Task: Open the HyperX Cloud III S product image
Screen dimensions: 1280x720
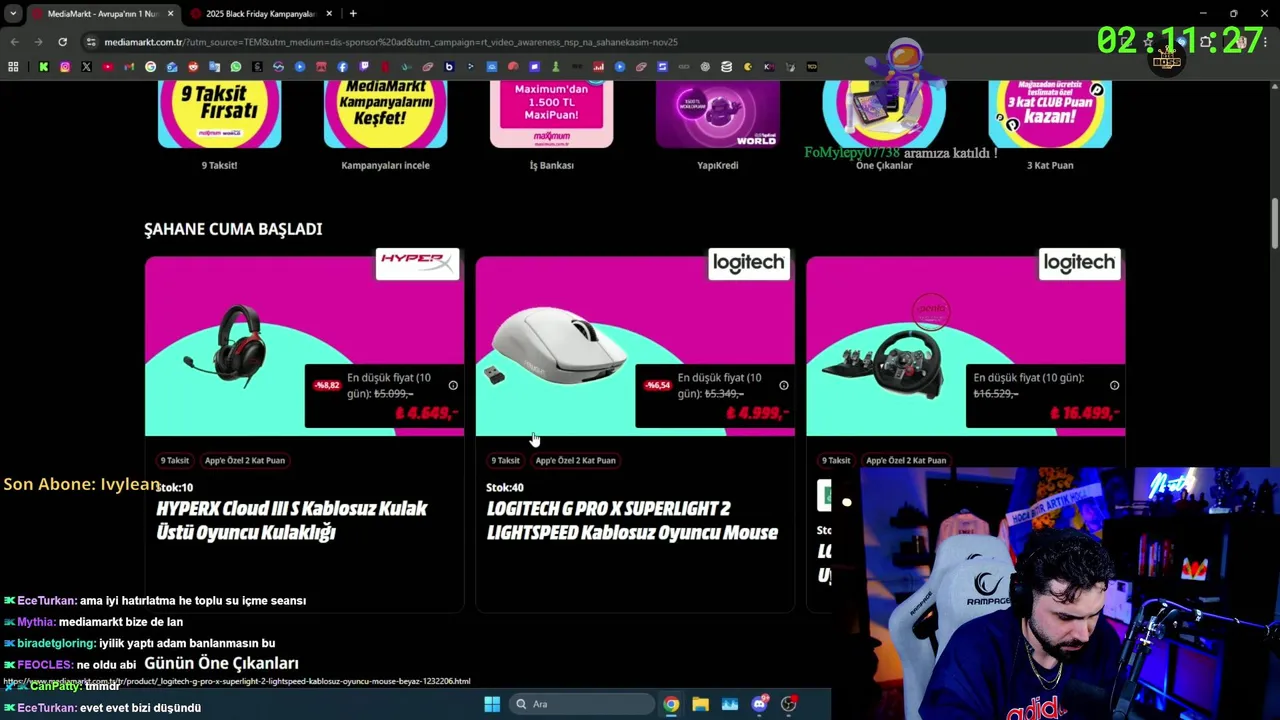Action: pyautogui.click(x=304, y=346)
